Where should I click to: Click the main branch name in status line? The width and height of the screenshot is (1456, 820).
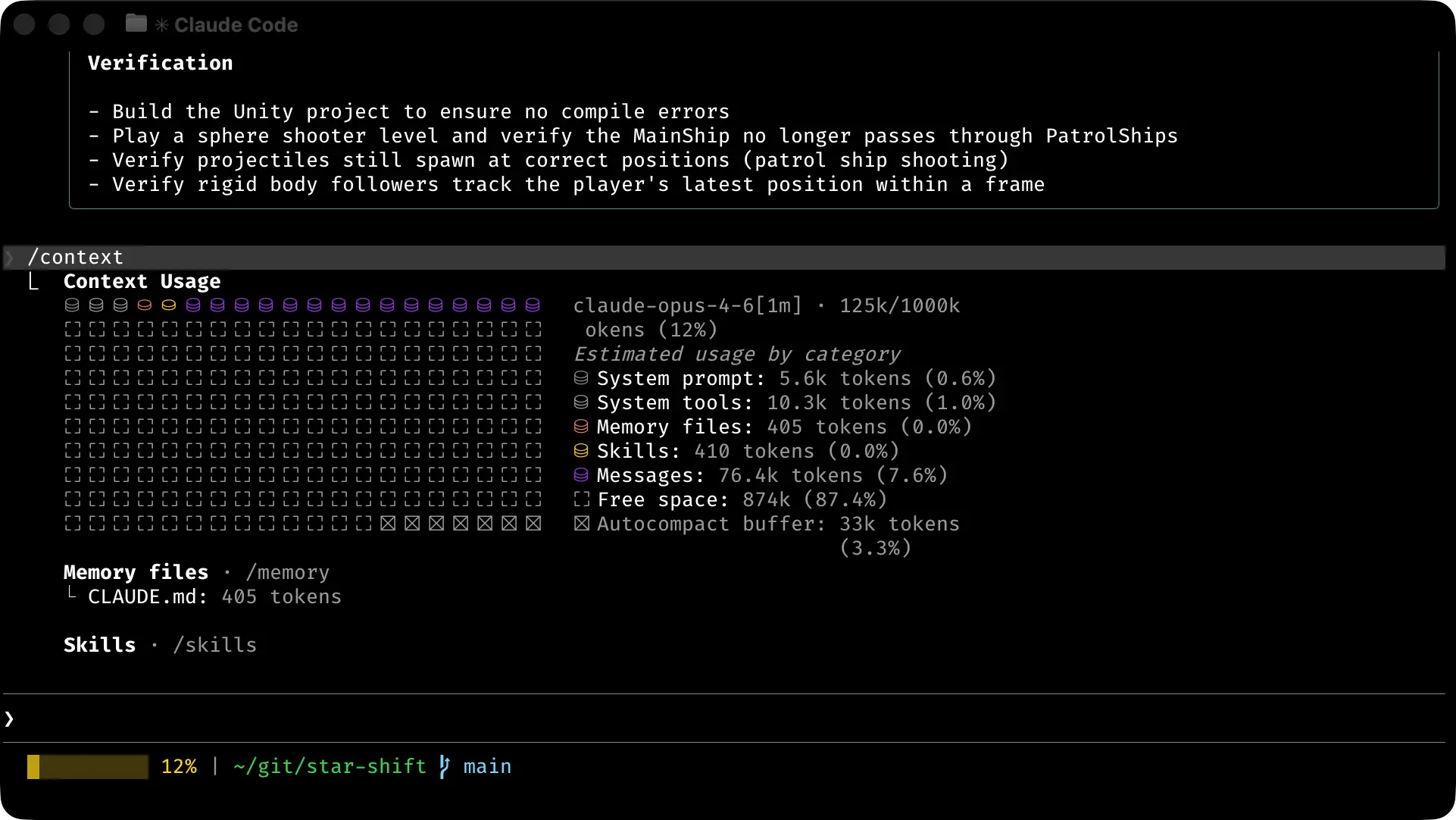tap(487, 766)
